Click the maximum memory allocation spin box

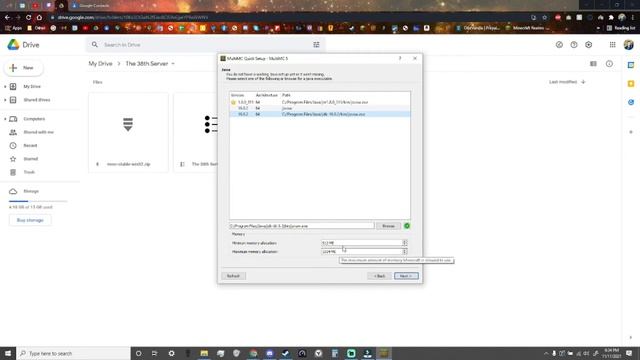pyautogui.click(x=364, y=252)
